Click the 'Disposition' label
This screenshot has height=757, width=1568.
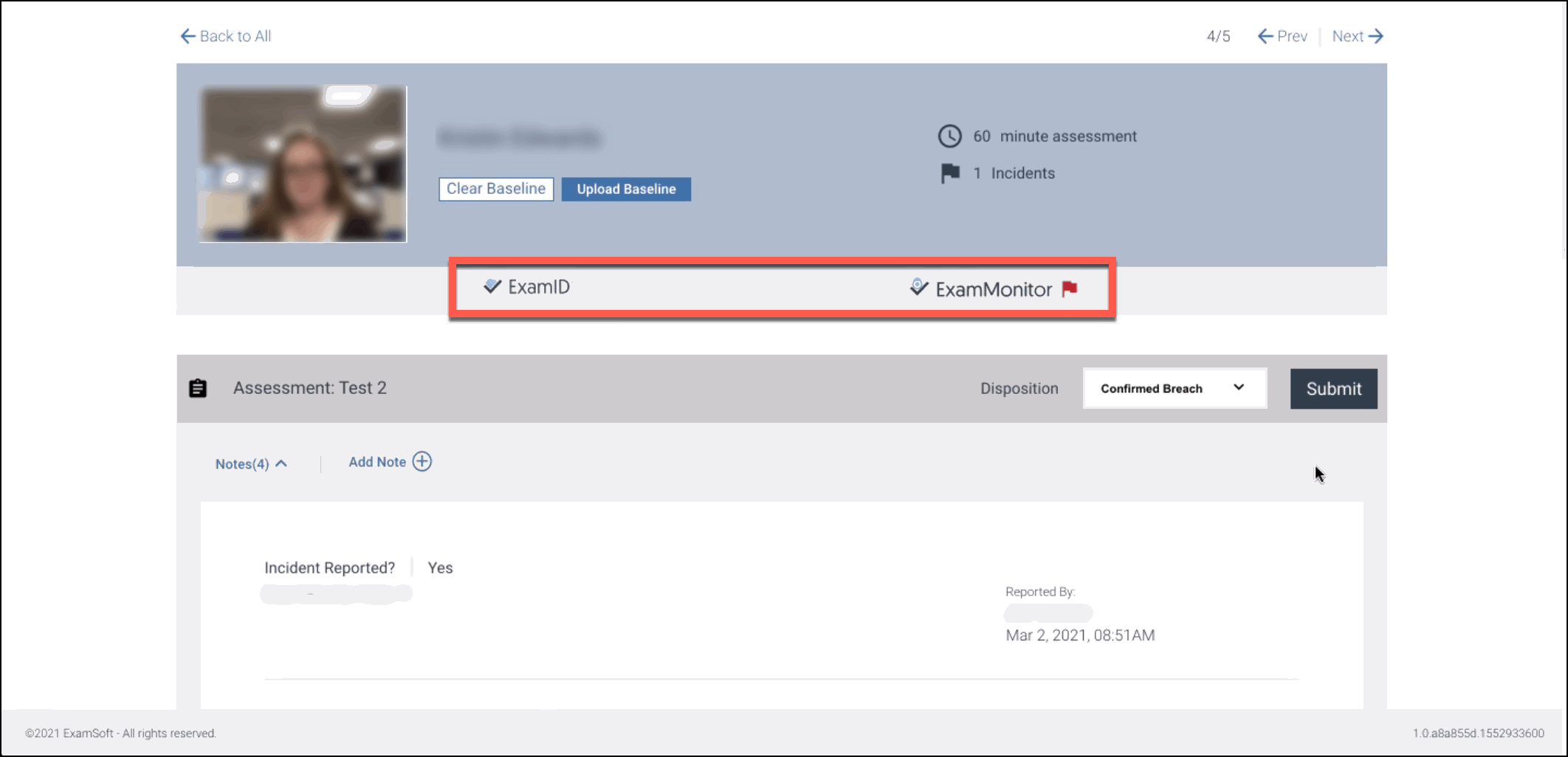coord(1019,389)
